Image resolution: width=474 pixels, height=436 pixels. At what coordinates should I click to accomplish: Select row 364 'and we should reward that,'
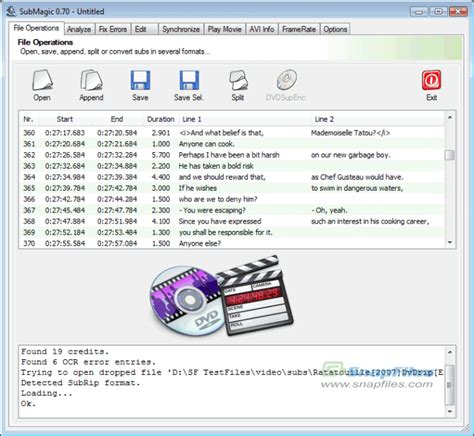tap(232, 177)
